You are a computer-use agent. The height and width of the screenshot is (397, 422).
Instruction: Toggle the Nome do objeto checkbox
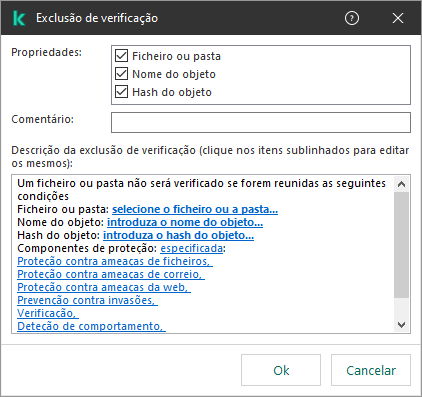tap(121, 74)
